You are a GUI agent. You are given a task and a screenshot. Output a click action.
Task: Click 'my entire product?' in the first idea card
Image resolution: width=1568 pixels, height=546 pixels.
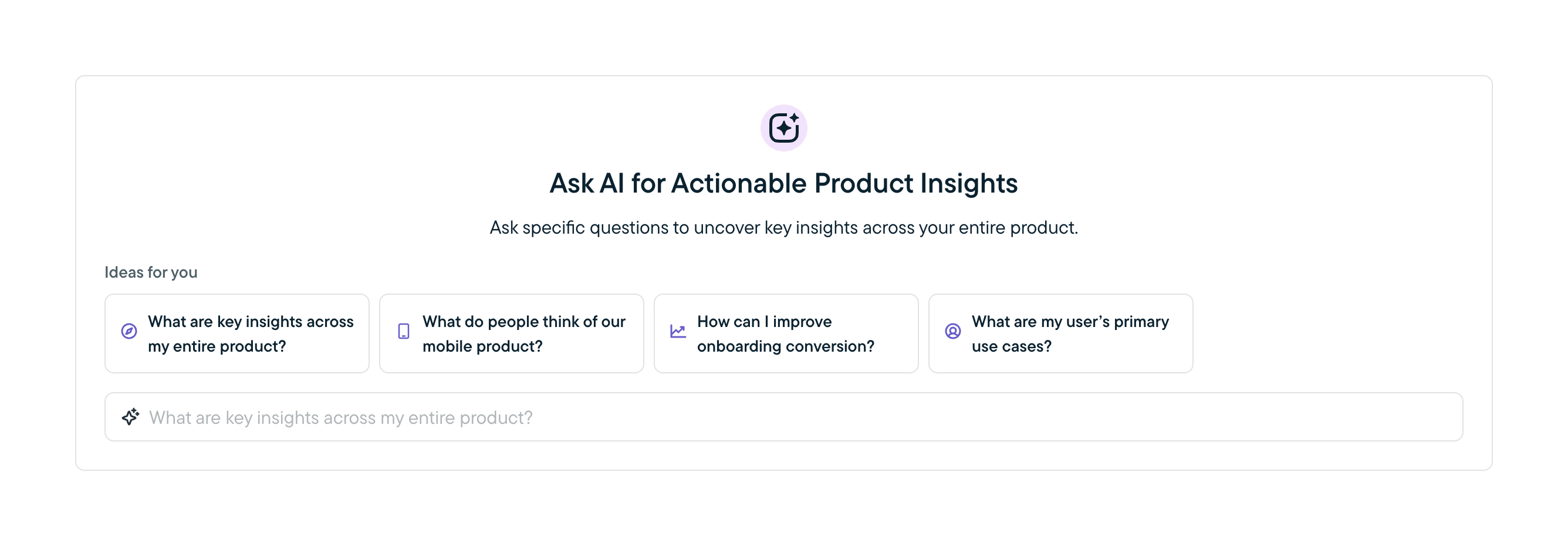tap(217, 346)
